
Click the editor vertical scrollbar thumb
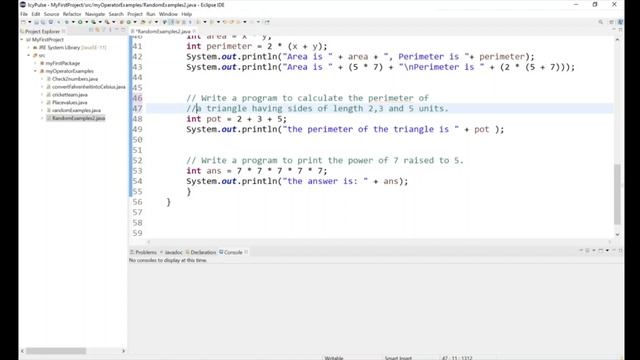[617, 194]
